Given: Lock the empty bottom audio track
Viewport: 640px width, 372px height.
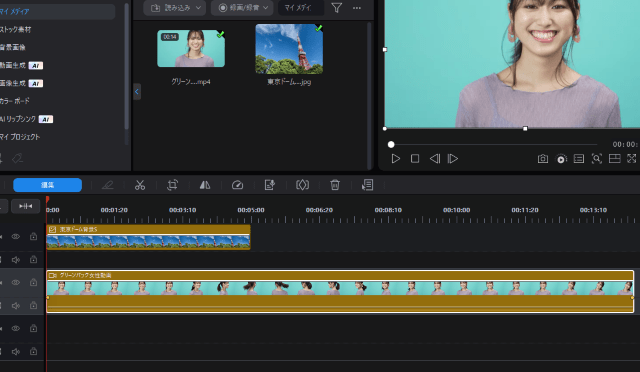Looking at the screenshot, I should coord(33,351).
